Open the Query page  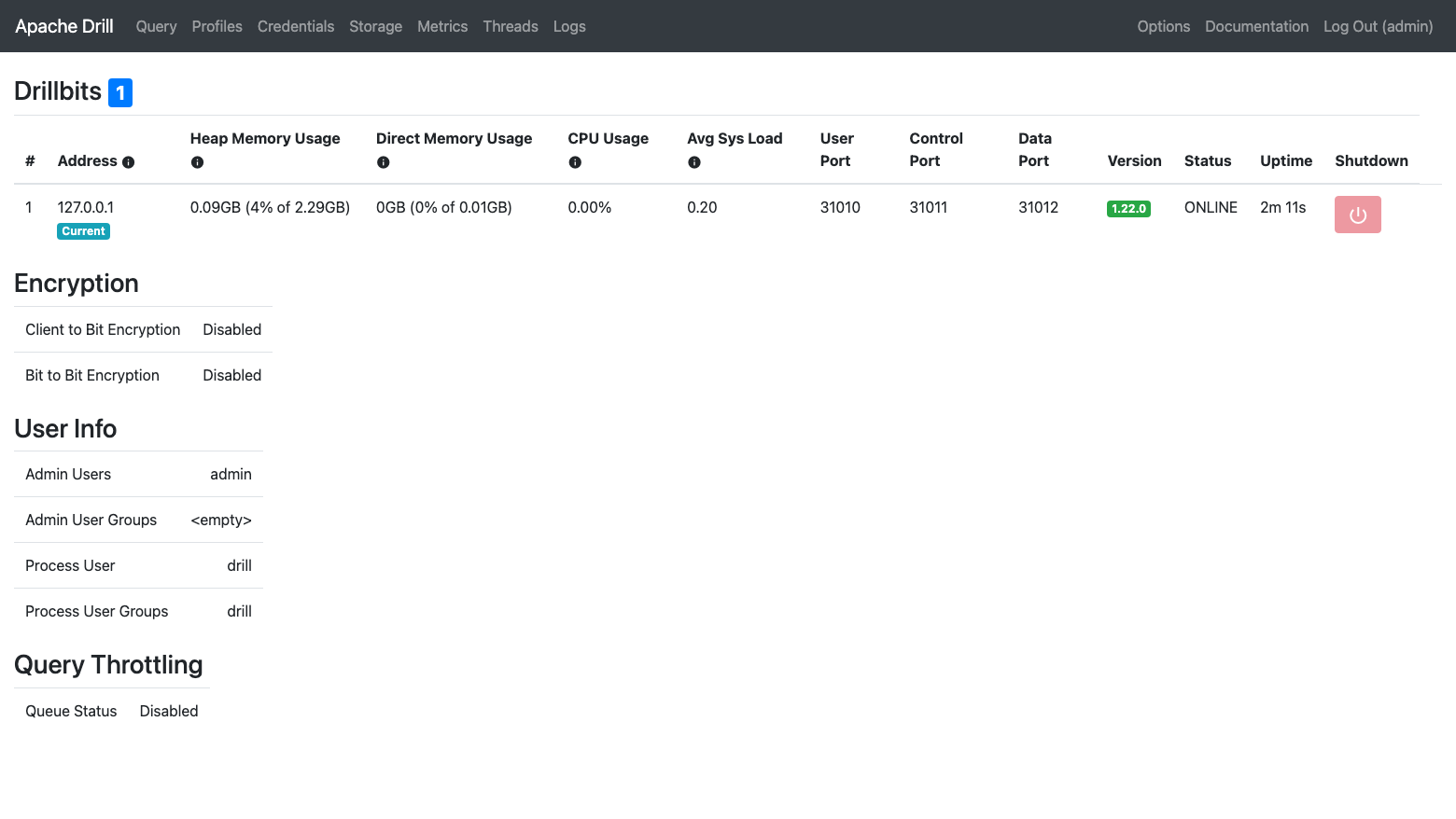pyautogui.click(x=156, y=26)
